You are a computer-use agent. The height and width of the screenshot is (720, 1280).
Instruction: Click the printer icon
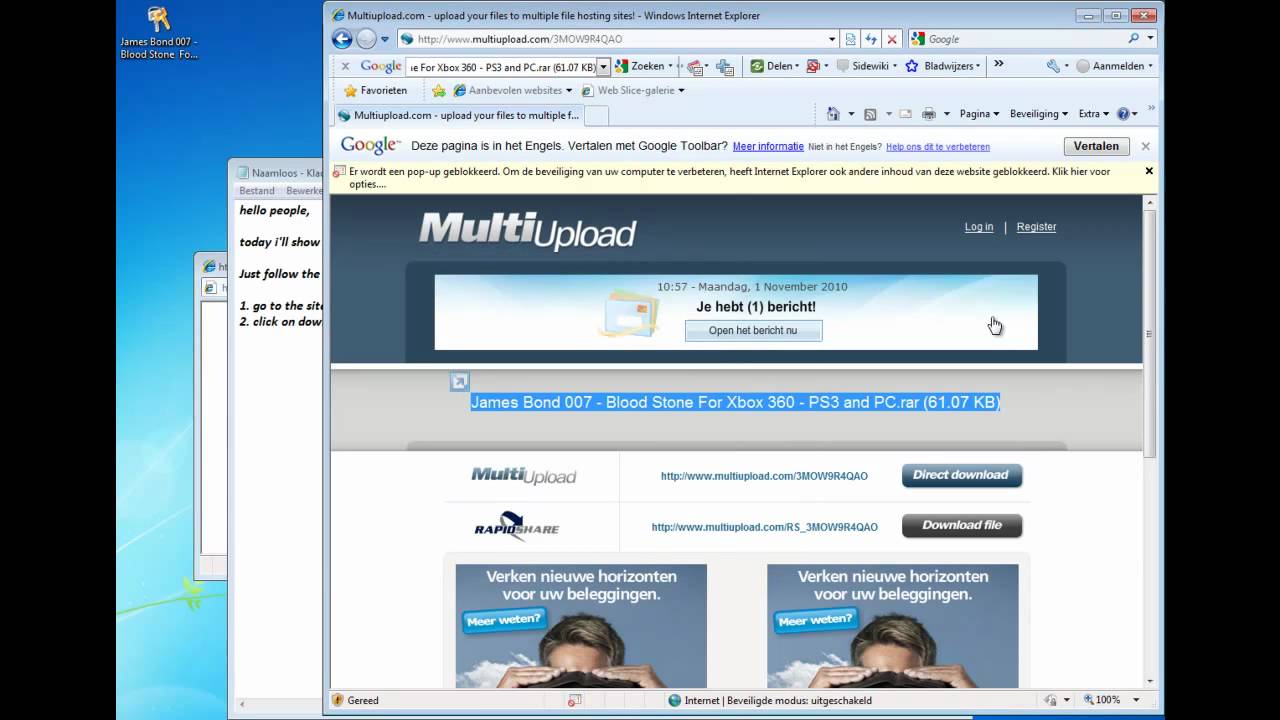click(929, 114)
